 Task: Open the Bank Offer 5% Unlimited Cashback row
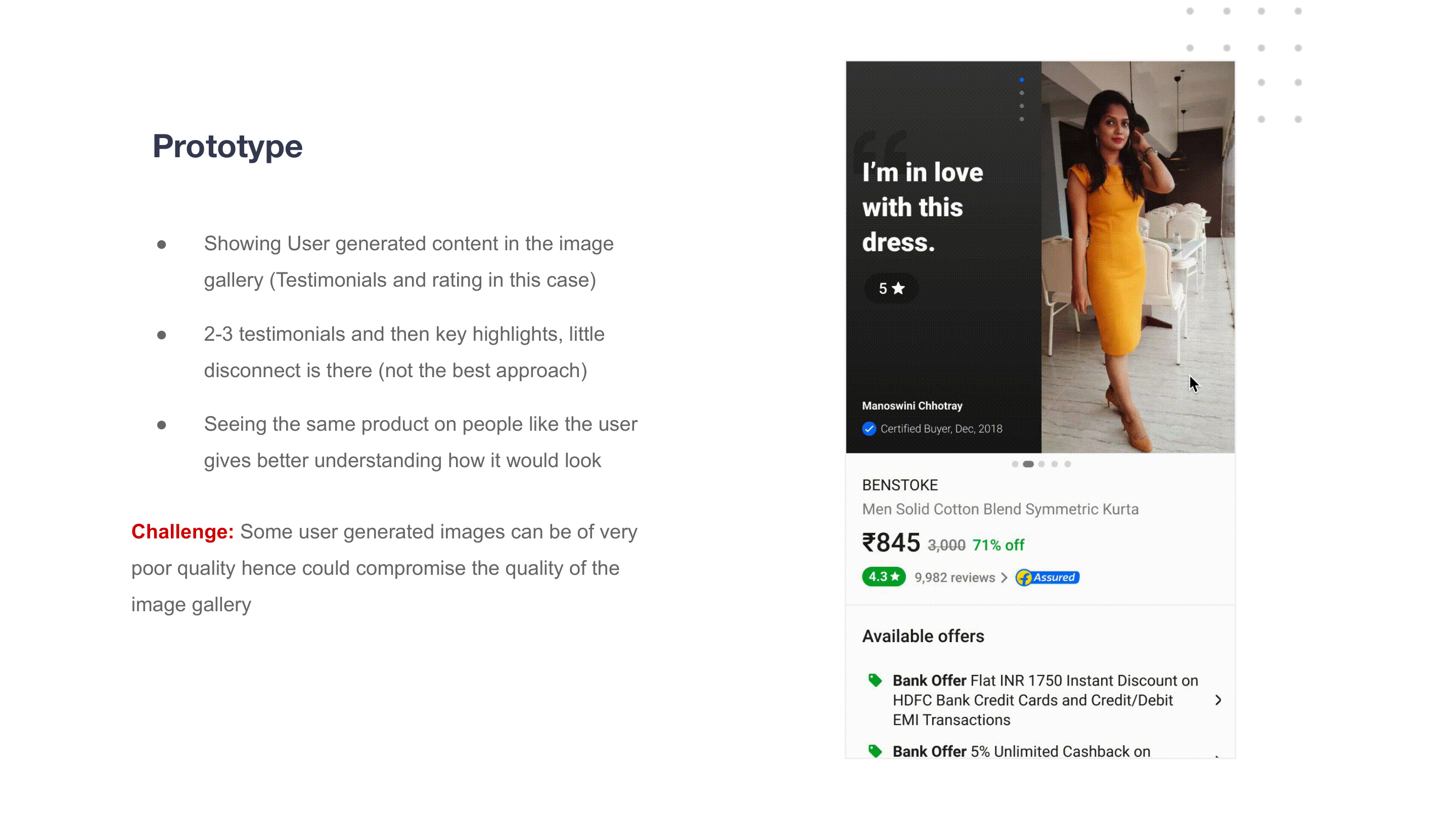click(x=1040, y=751)
